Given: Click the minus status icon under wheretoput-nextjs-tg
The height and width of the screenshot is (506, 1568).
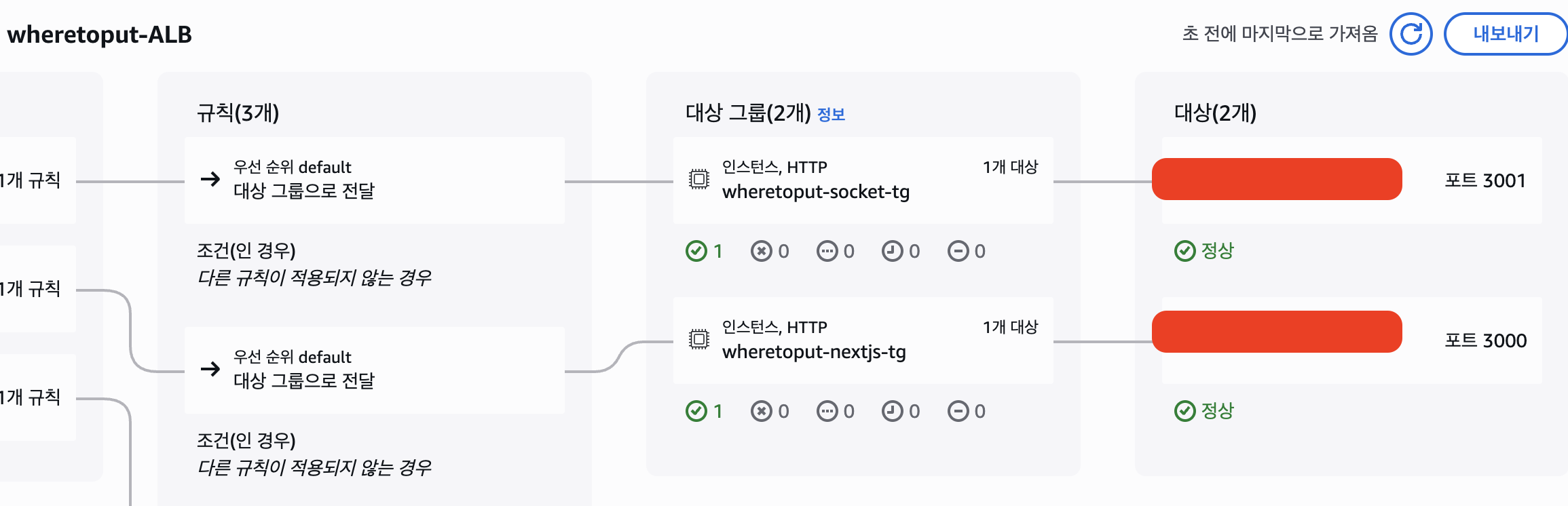Looking at the screenshot, I should coord(958,411).
